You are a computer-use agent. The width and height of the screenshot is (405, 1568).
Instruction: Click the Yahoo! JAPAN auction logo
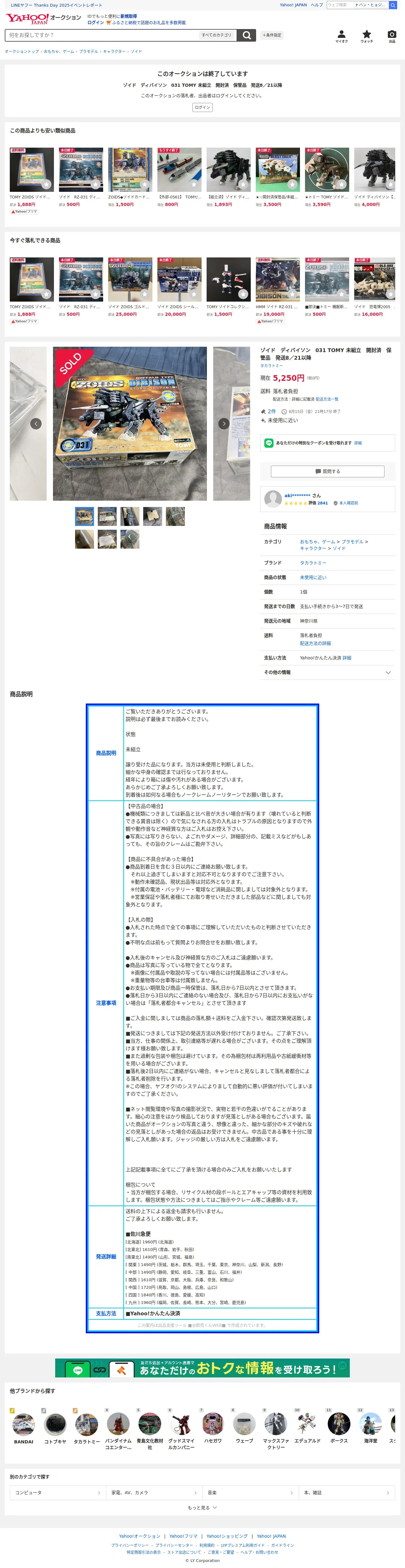[43, 18]
